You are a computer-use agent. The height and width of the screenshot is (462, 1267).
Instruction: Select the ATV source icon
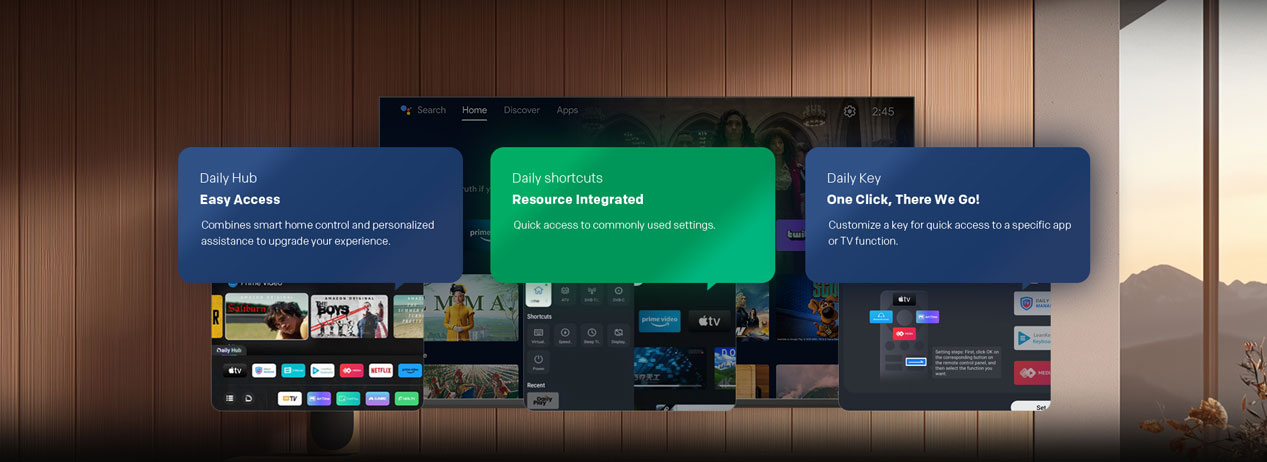pos(565,292)
